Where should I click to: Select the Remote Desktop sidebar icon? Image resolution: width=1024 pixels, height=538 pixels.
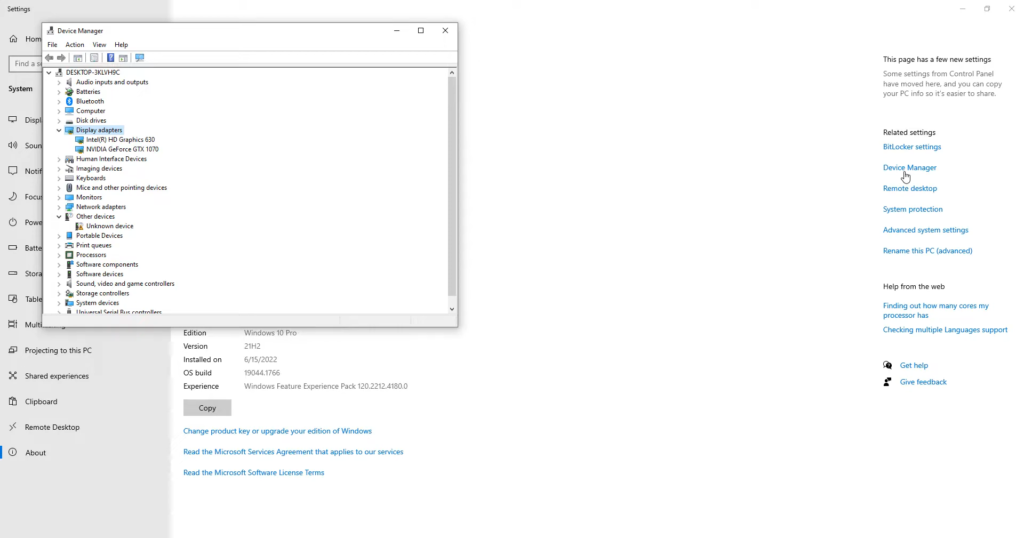(x=13, y=427)
